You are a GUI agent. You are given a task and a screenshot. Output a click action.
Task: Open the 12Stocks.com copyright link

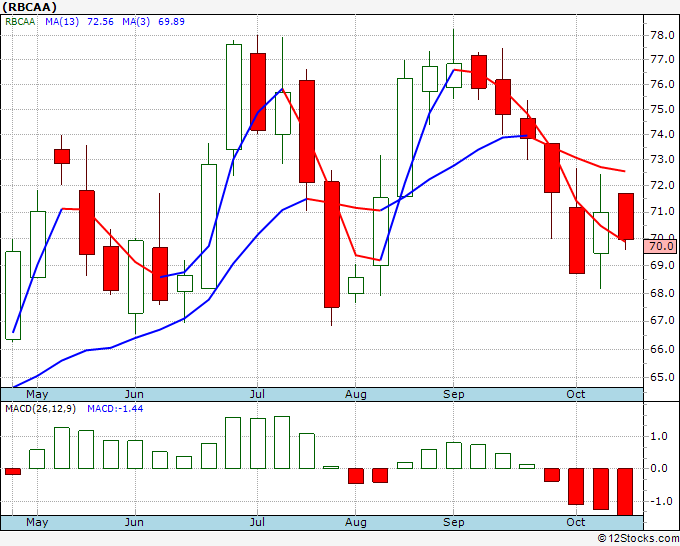pyautogui.click(x=638, y=538)
